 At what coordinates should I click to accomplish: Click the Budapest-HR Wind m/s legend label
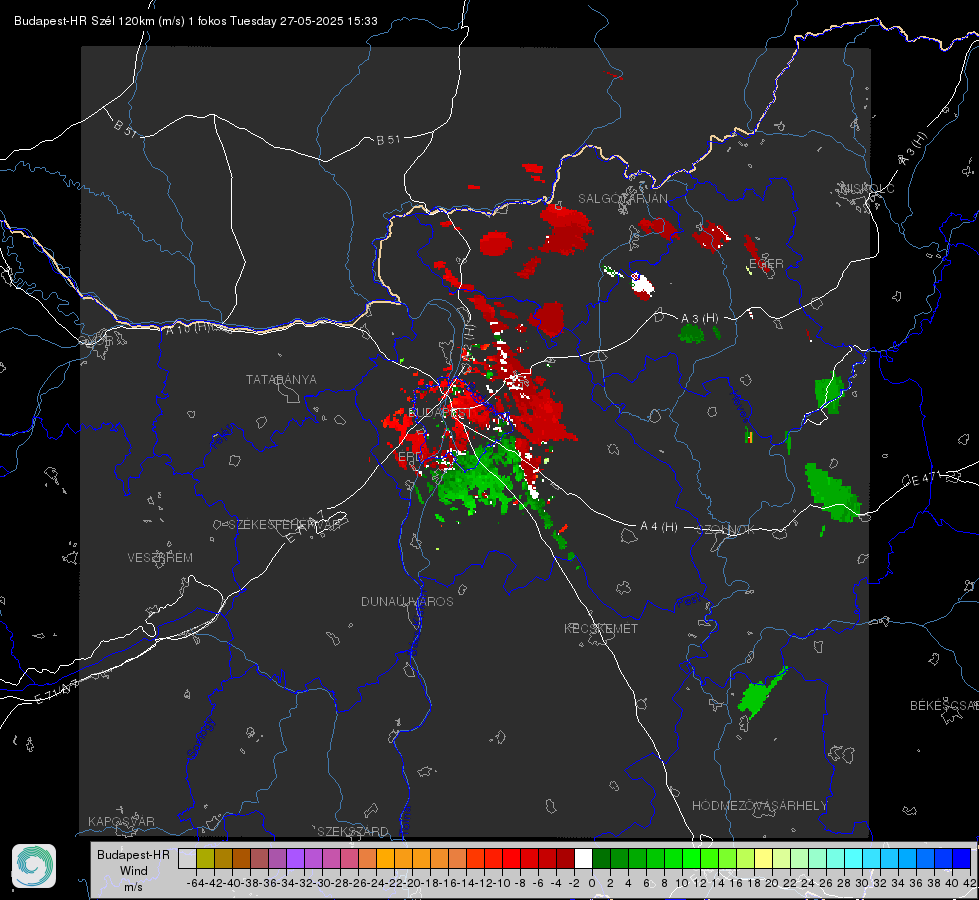pos(133,870)
